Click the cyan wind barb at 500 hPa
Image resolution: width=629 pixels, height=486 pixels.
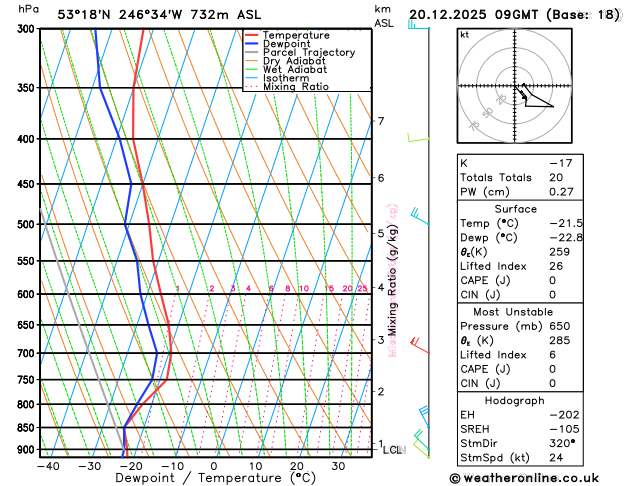[x=420, y=217]
